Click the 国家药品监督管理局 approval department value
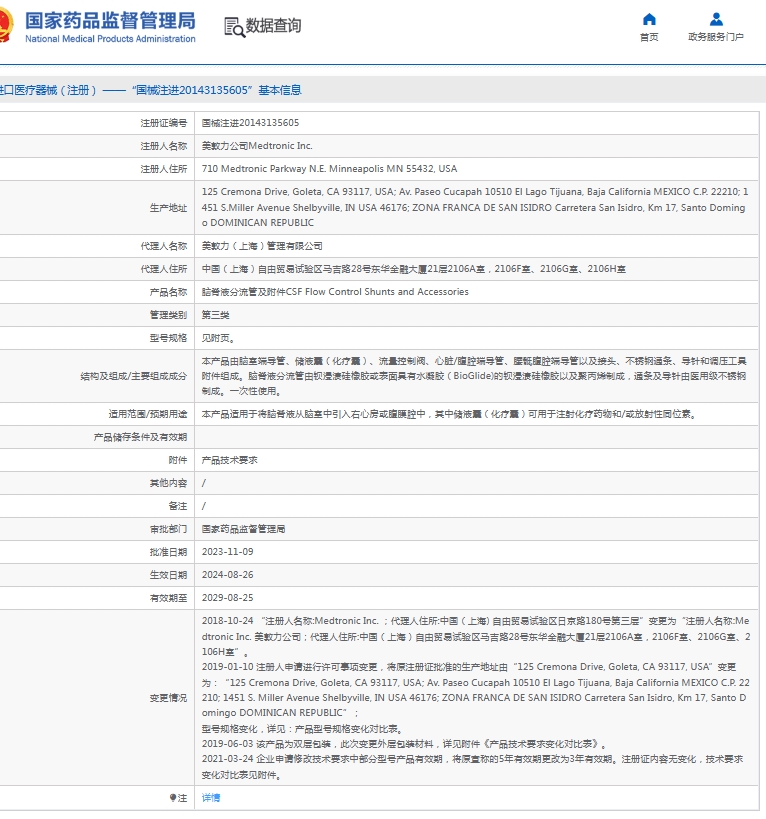The width and height of the screenshot is (766, 819). click(x=243, y=529)
